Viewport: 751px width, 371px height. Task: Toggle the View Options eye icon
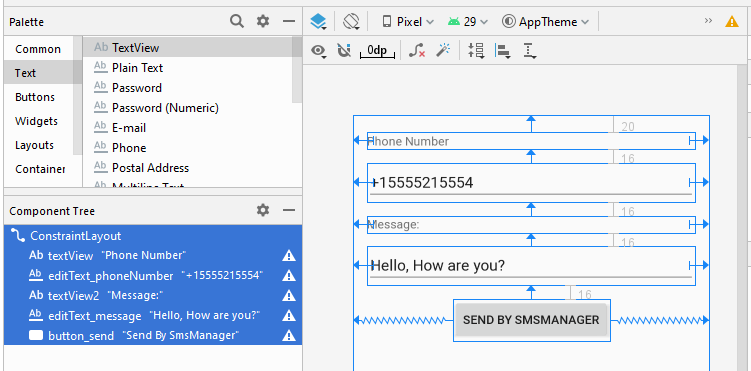pyautogui.click(x=319, y=50)
